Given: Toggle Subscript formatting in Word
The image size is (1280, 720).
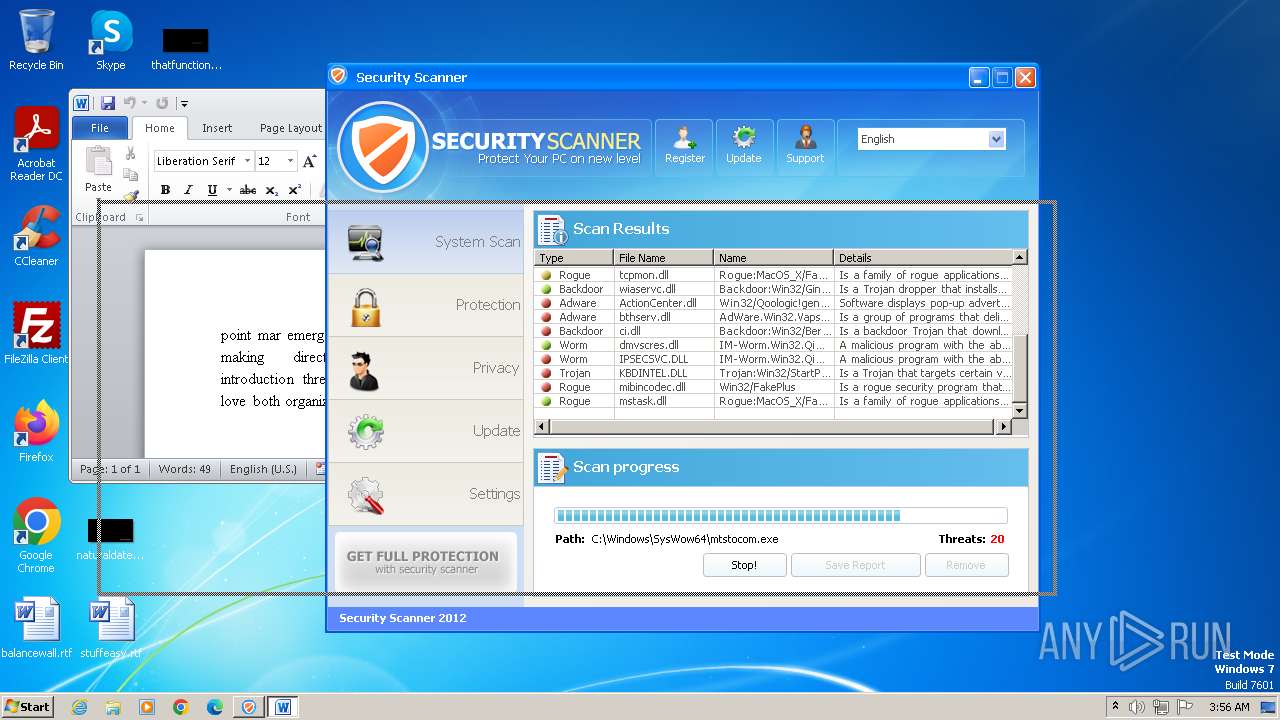Looking at the screenshot, I should click(x=272, y=190).
